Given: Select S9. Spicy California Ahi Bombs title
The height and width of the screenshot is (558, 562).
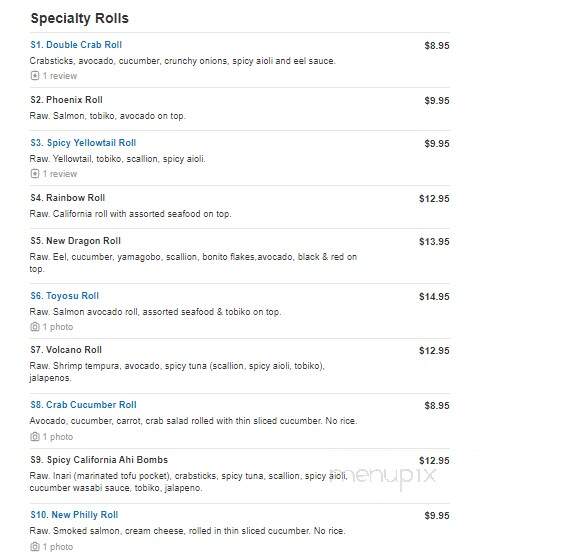Looking at the screenshot, I should (x=99, y=459).
